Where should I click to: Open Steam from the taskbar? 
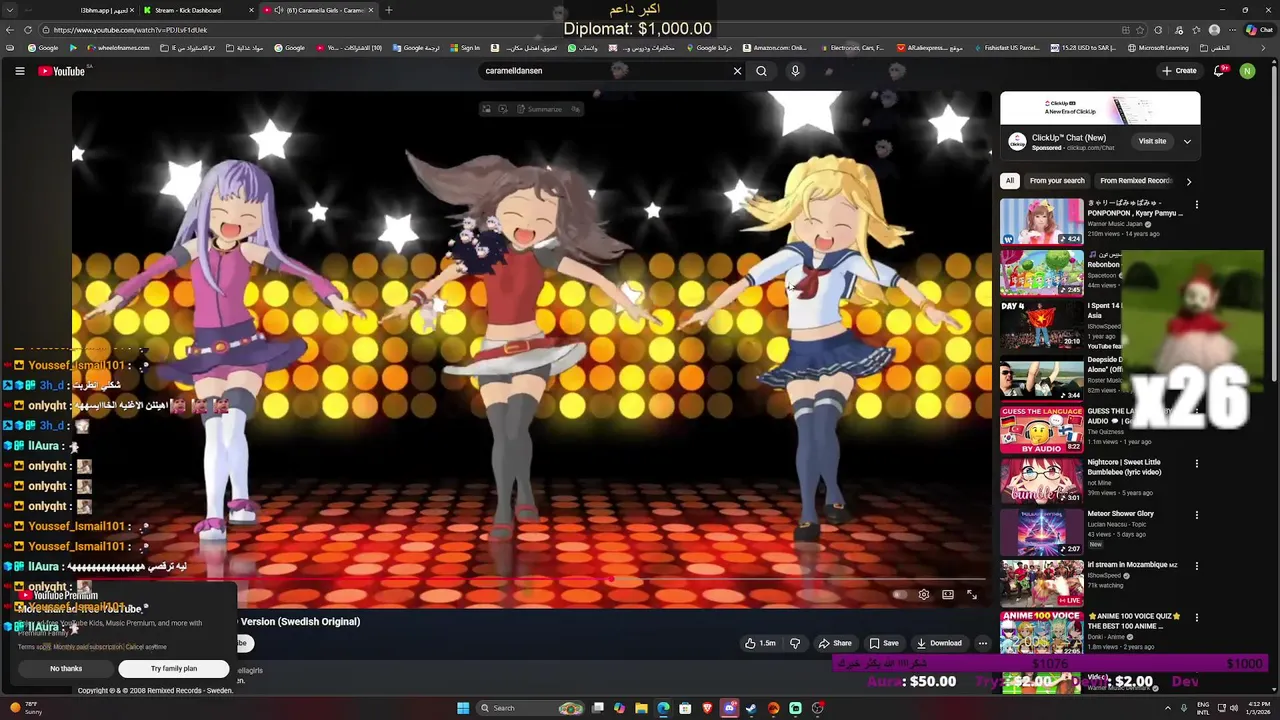click(x=751, y=708)
